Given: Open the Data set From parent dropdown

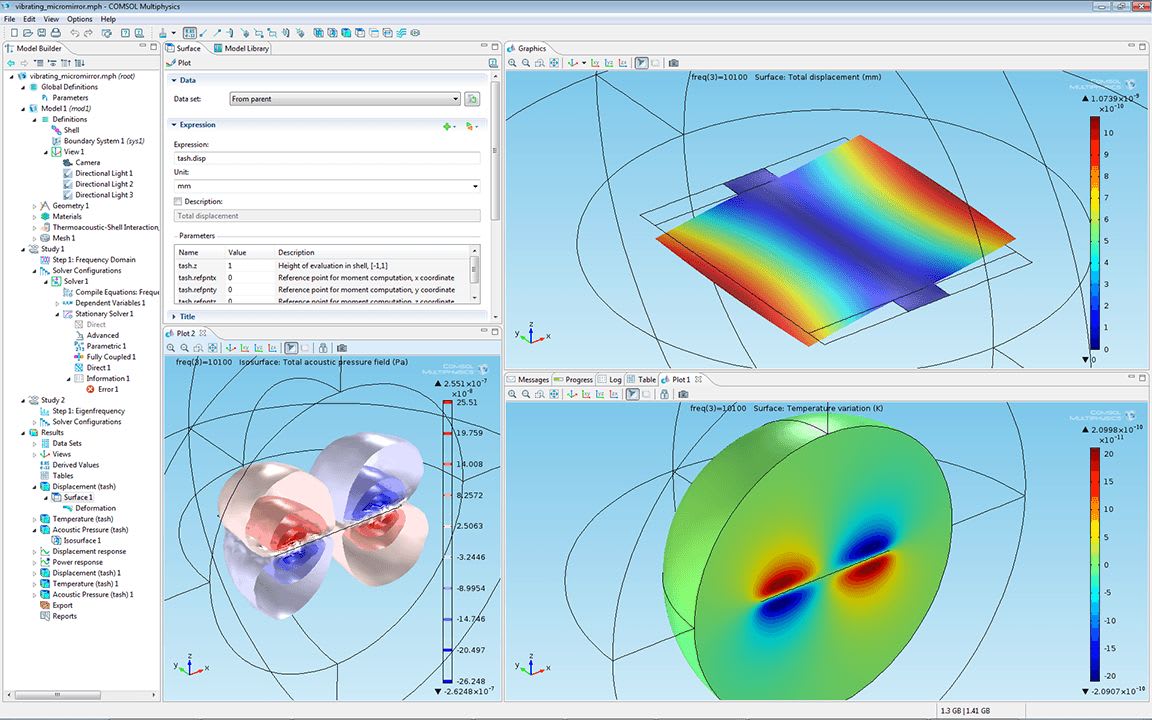Looking at the screenshot, I should (x=345, y=98).
